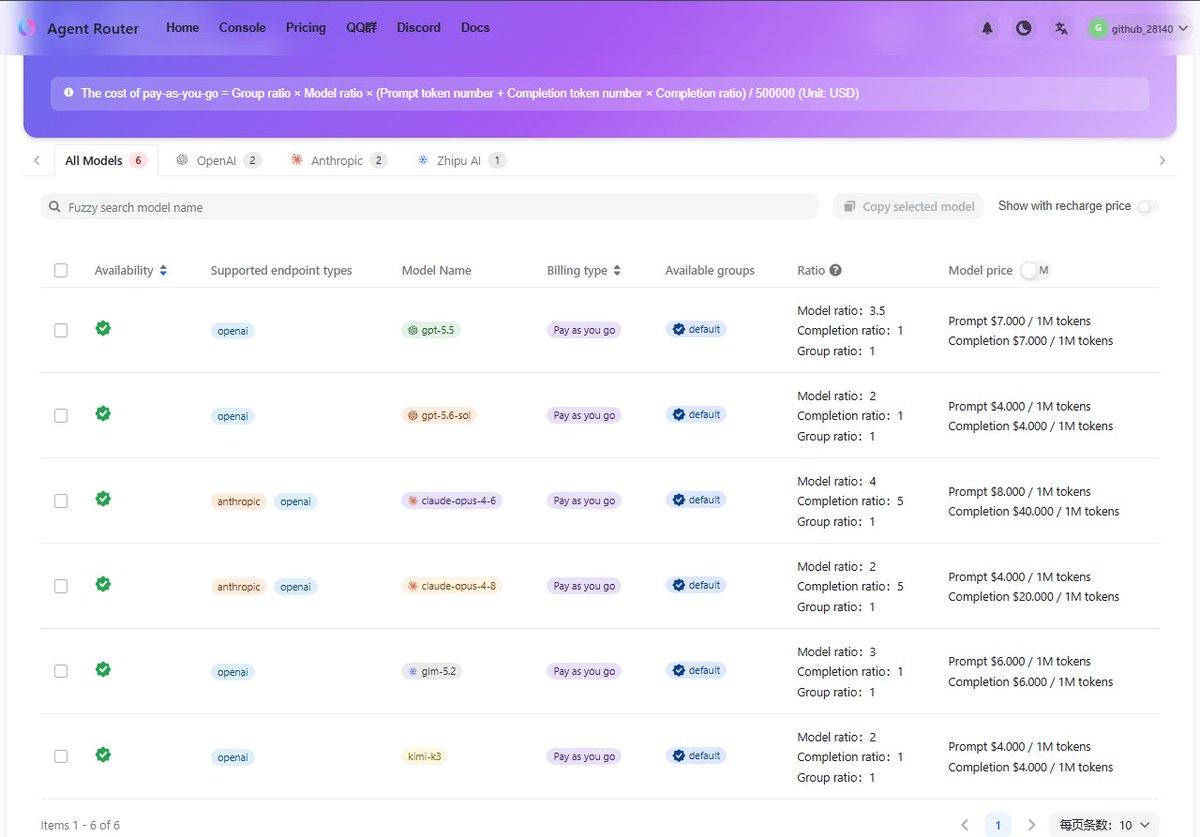Open the Docs nav link
This screenshot has height=837, width=1200.
click(x=475, y=27)
